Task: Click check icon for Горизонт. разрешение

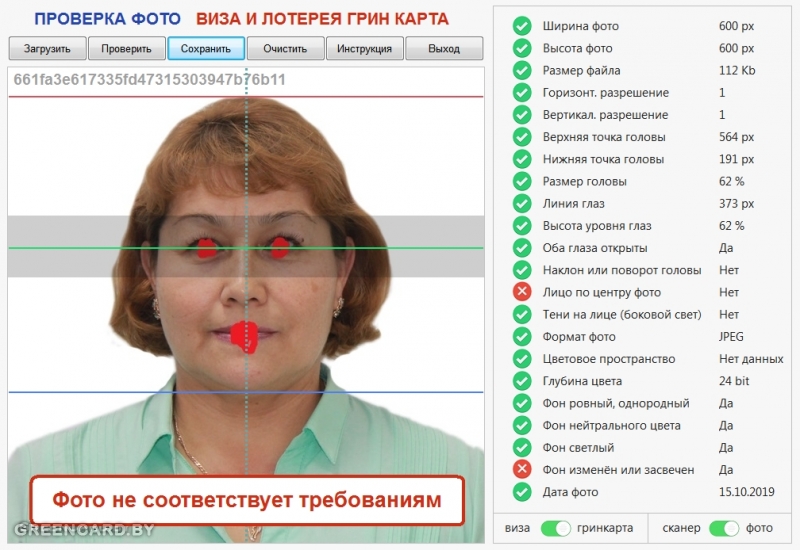Action: [522, 92]
